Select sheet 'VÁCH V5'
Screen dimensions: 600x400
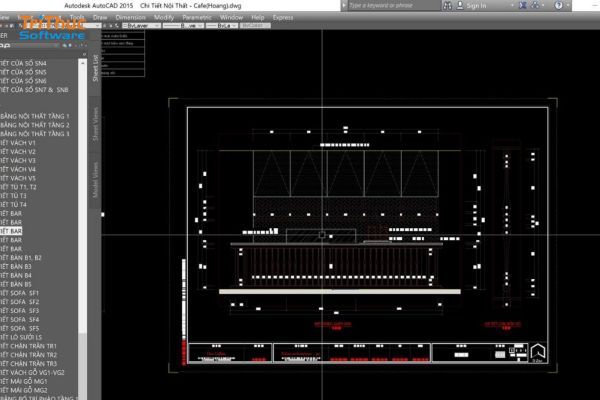pos(18,178)
